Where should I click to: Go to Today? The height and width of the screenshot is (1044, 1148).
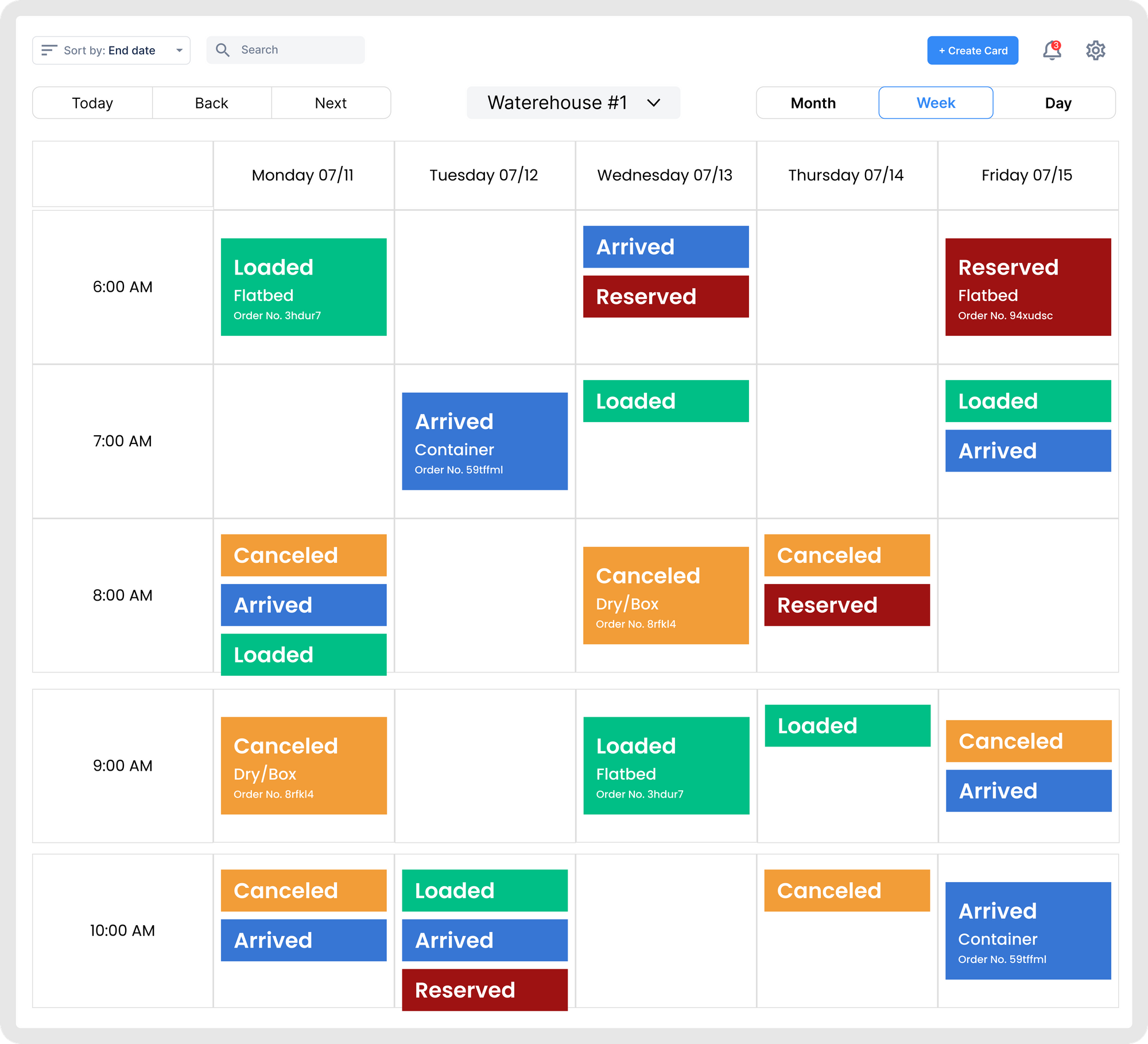pyautogui.click(x=92, y=103)
